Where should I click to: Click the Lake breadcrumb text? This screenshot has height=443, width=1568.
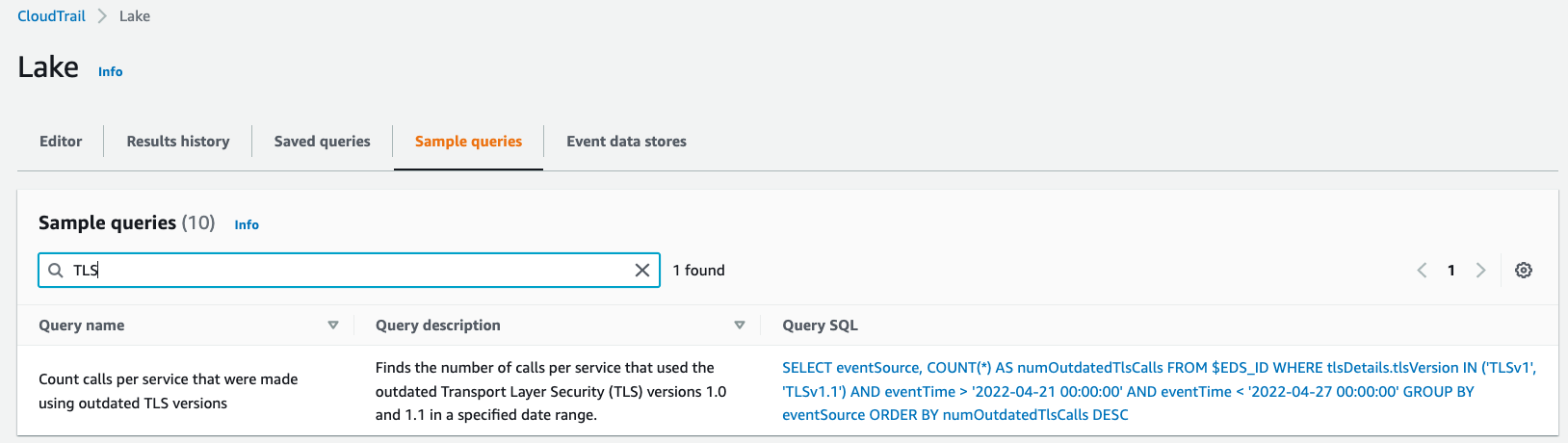coord(135,16)
